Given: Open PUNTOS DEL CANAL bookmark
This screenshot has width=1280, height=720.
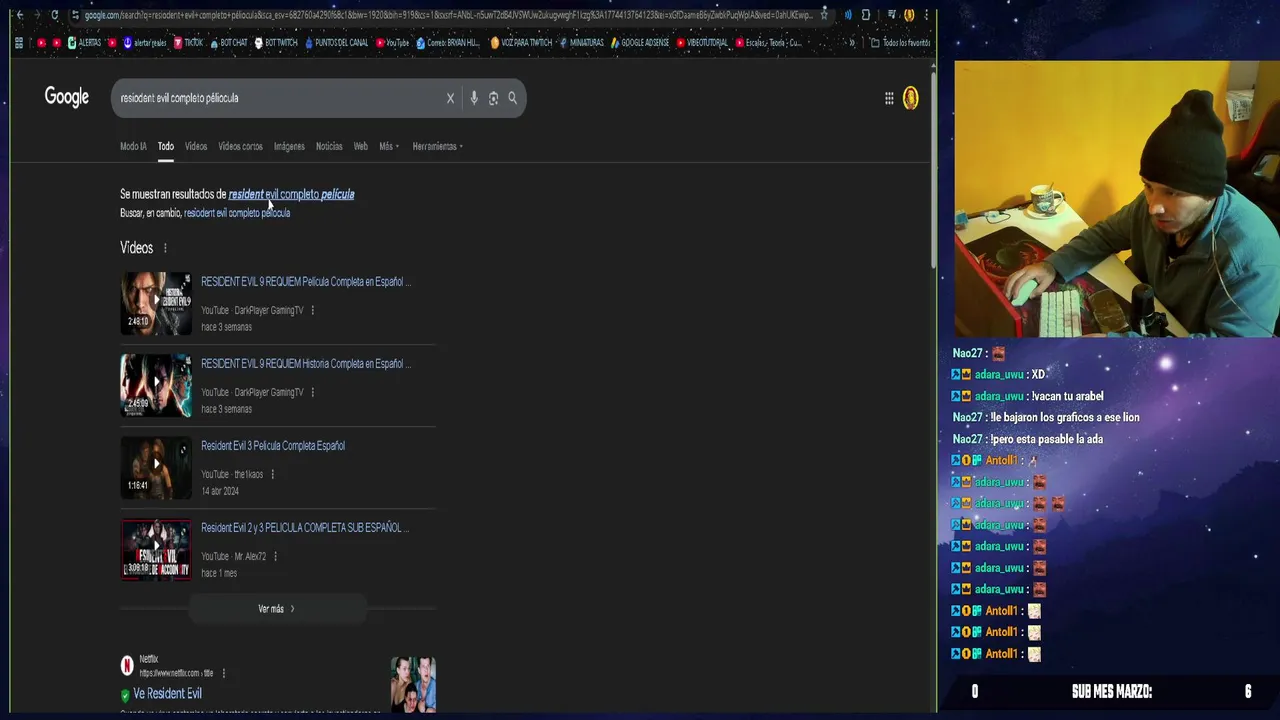Looking at the screenshot, I should [337, 43].
